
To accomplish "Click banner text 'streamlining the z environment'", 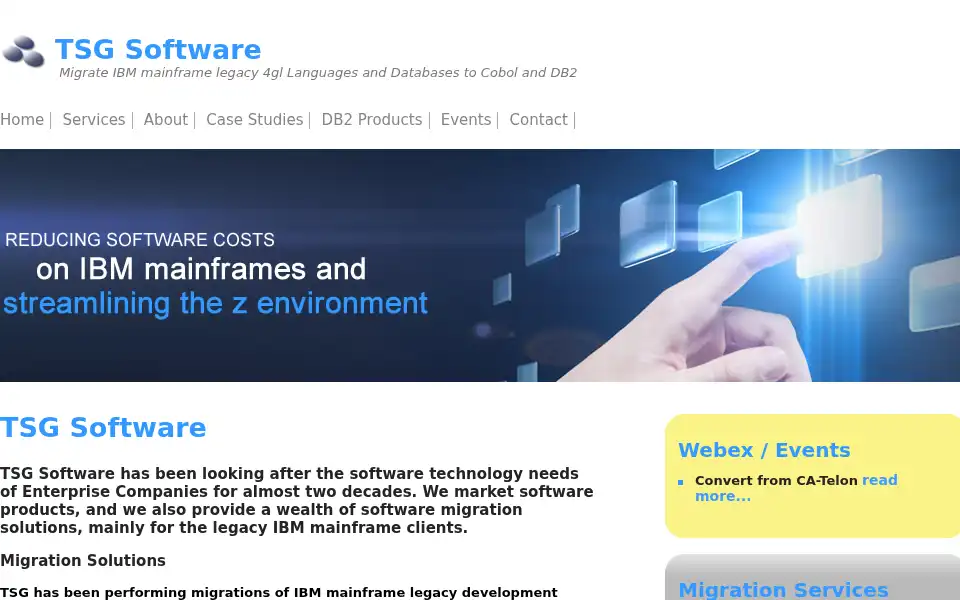I will 216,304.
